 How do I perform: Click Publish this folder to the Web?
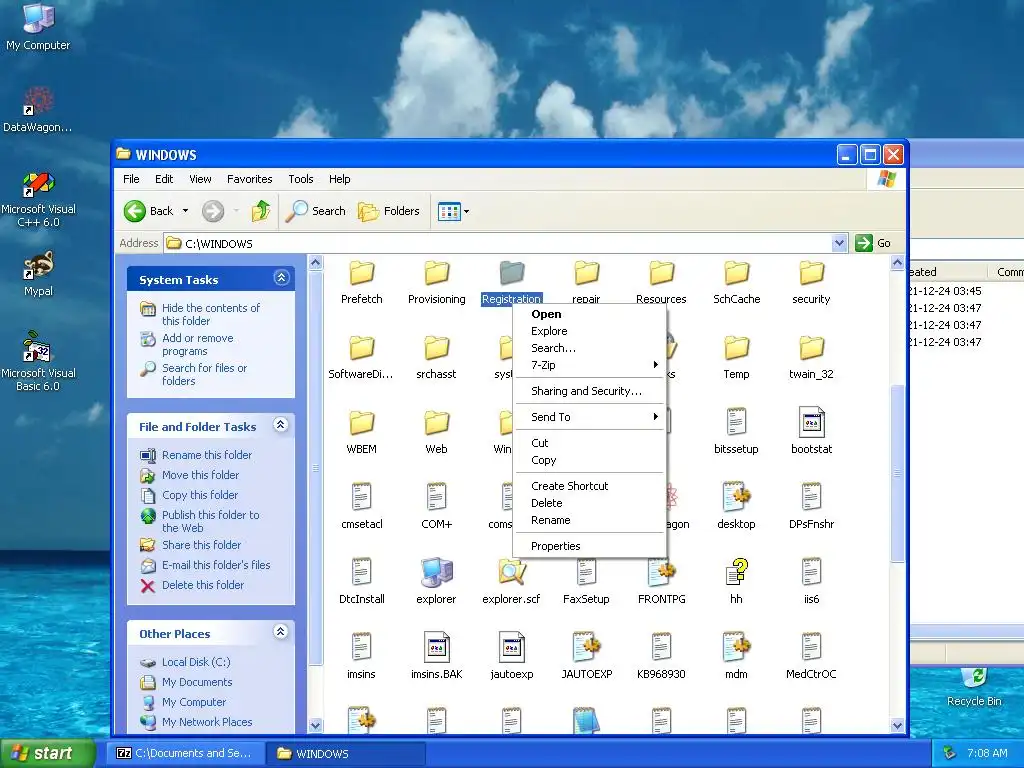[x=210, y=521]
